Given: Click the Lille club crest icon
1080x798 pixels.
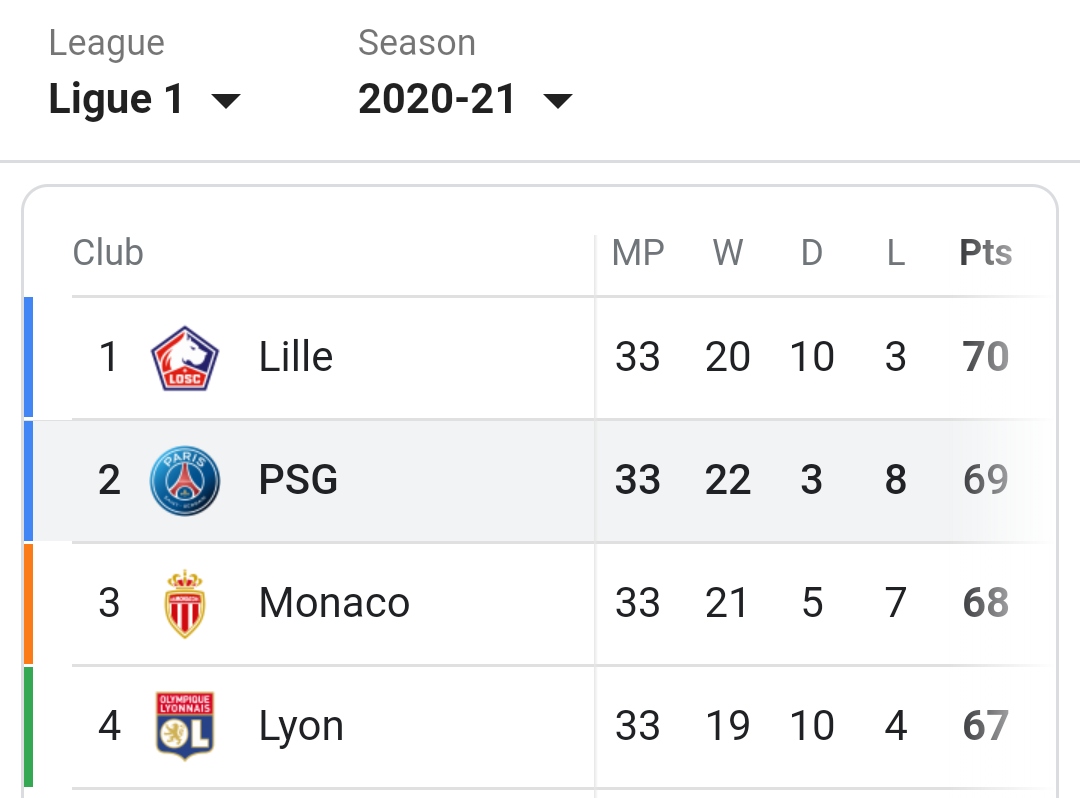Looking at the screenshot, I should (x=184, y=358).
